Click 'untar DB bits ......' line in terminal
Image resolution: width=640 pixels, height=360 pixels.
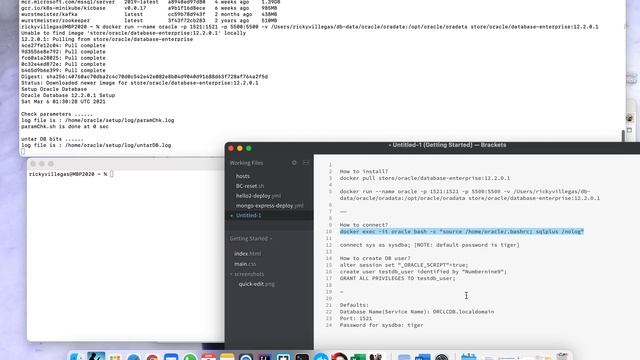52,139
